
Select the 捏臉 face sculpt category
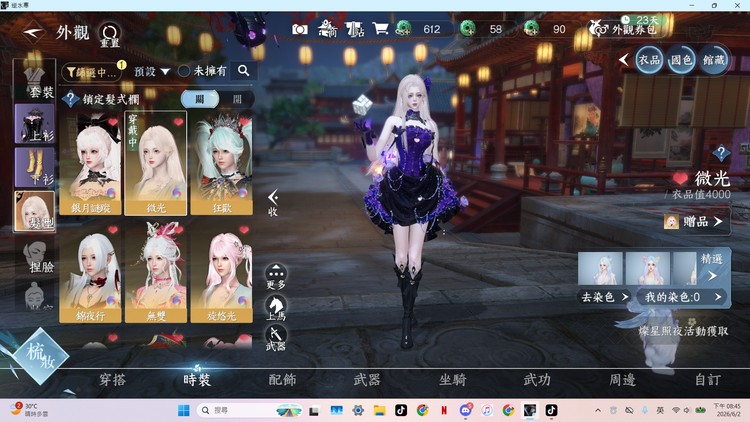point(34,256)
